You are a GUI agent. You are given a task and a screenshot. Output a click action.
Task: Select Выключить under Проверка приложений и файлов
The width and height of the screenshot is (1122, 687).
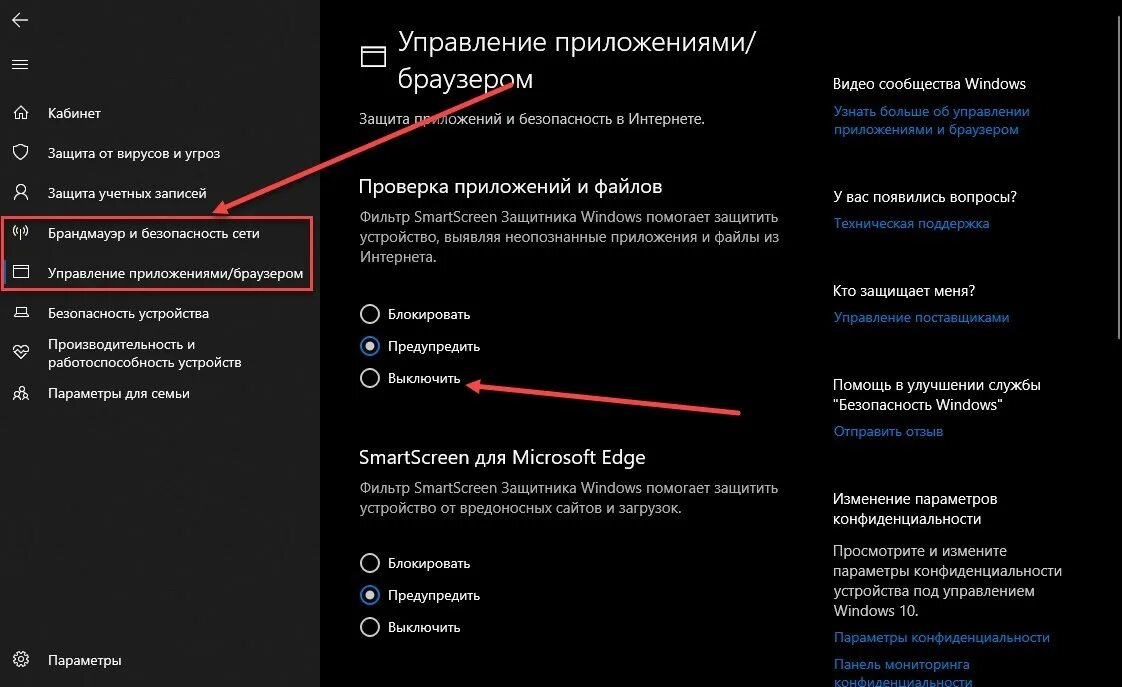click(370, 378)
